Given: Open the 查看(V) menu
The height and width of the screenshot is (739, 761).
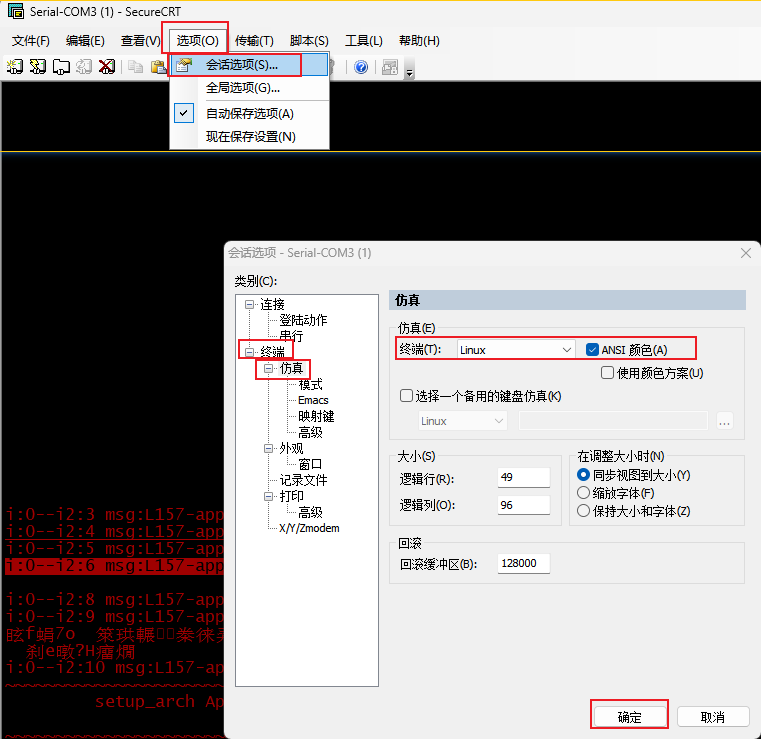Looking at the screenshot, I should point(140,41).
